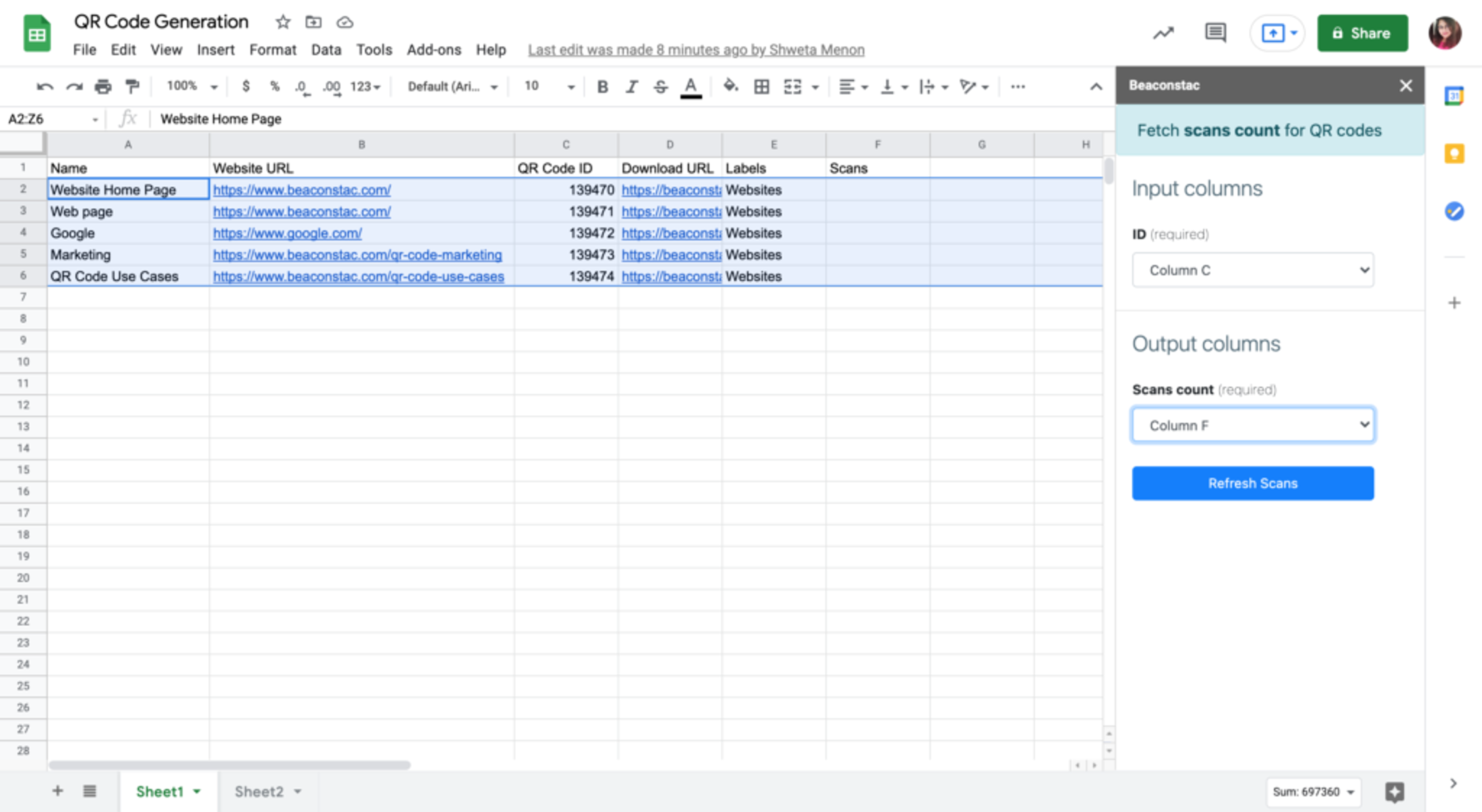Click the Undo icon in toolbar
The height and width of the screenshot is (812, 1482).
45,87
